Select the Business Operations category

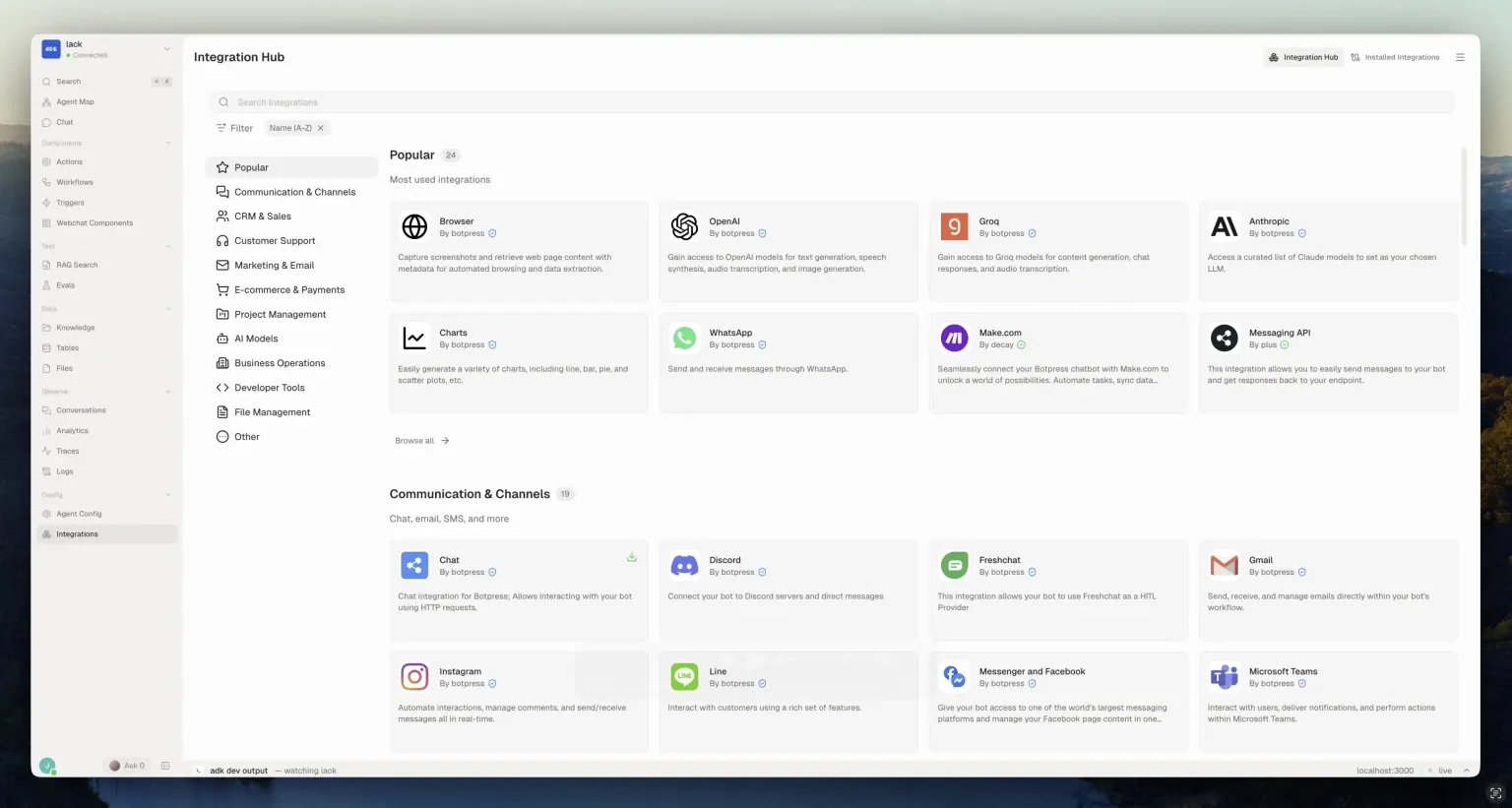point(292,363)
